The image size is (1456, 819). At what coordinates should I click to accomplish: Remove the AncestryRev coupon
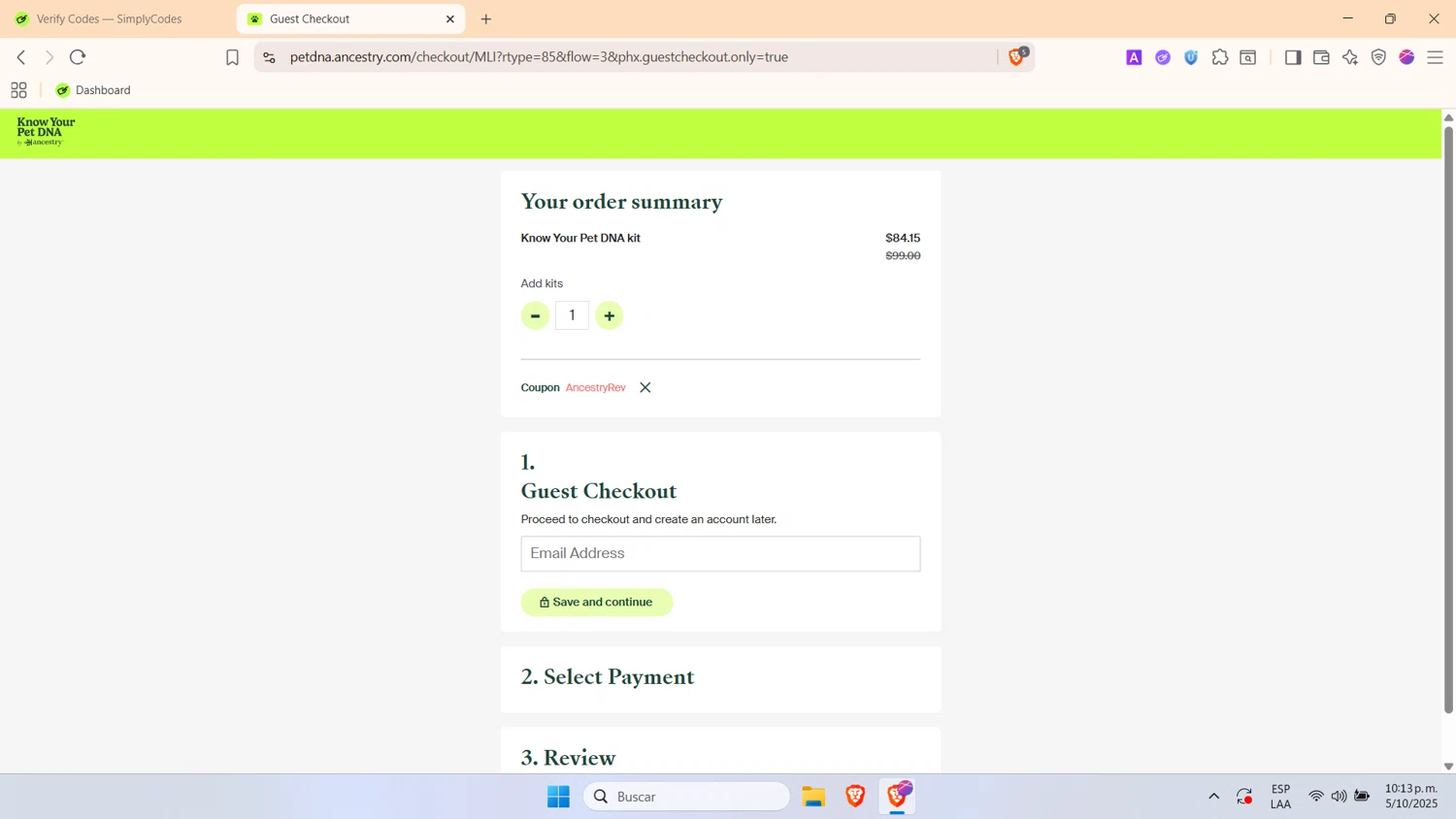(x=645, y=387)
